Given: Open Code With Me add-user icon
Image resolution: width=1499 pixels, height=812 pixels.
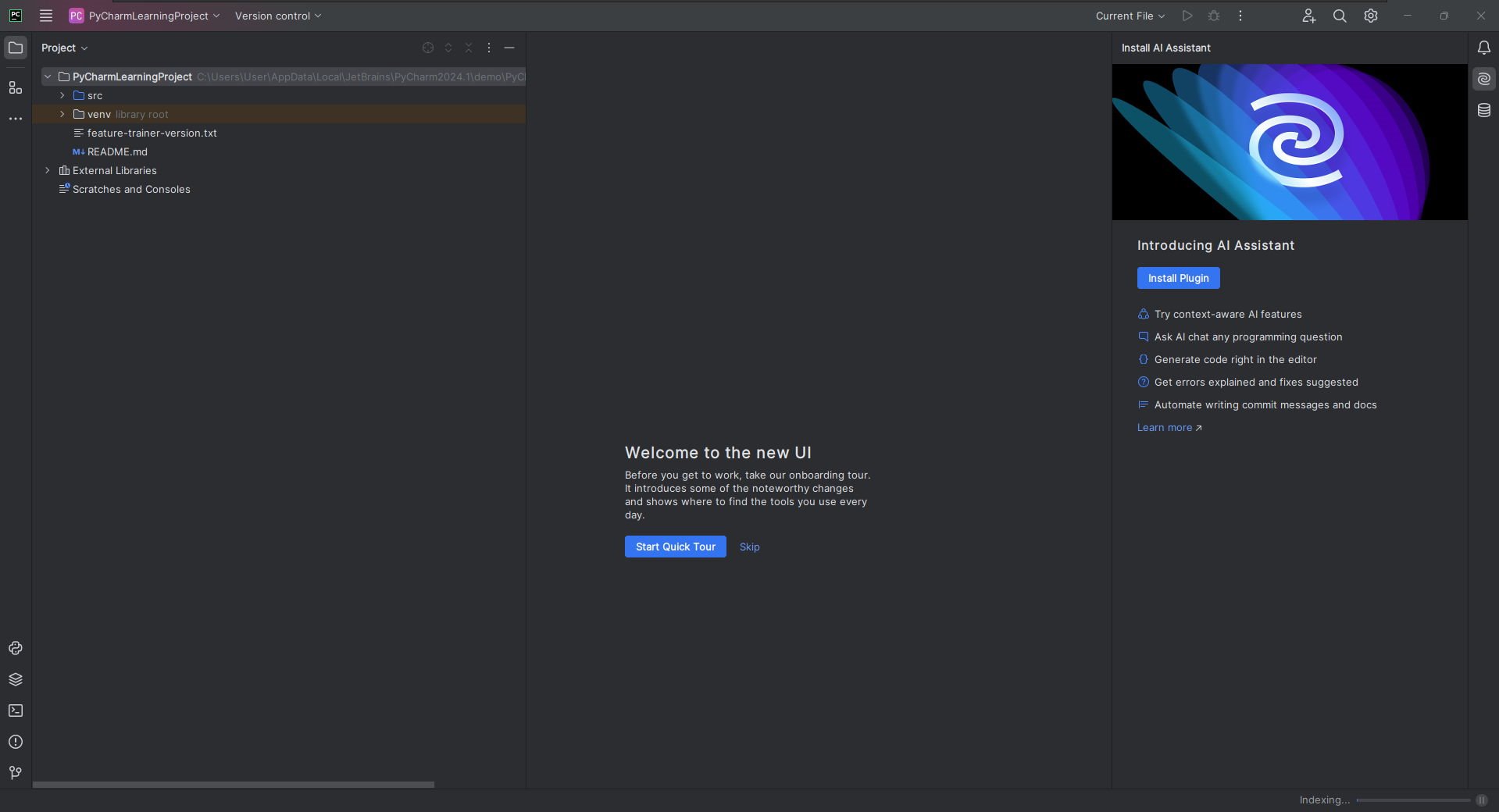Looking at the screenshot, I should tap(1309, 16).
